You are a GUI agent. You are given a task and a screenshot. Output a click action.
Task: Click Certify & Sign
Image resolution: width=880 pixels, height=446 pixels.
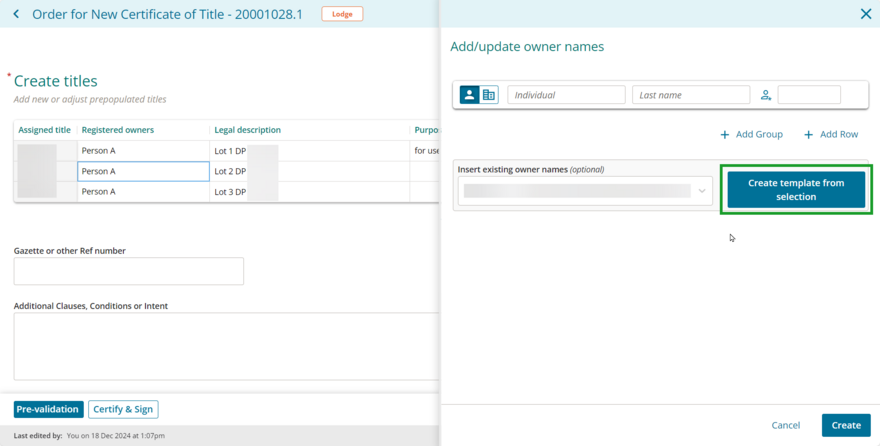pyautogui.click(x=123, y=410)
